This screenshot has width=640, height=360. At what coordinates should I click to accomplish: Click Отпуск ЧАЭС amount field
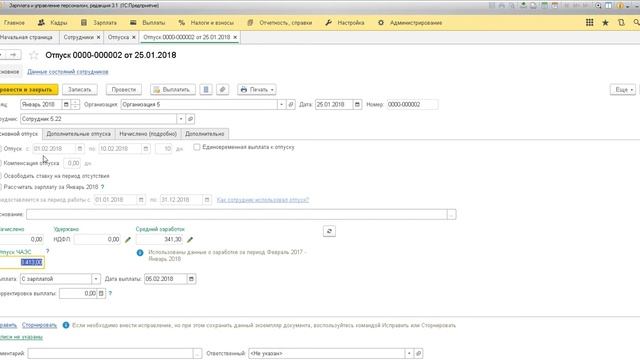point(22,262)
